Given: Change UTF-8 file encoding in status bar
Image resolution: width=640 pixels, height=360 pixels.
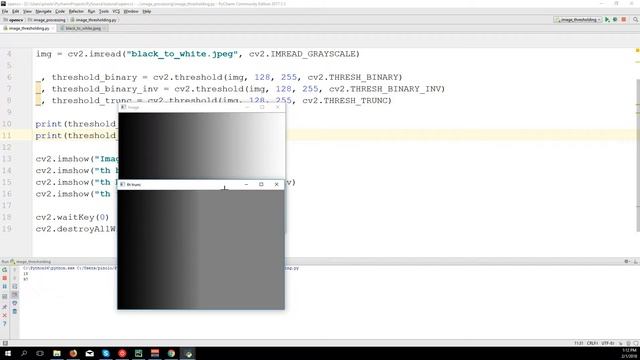Looking at the screenshot, I should (608, 343).
